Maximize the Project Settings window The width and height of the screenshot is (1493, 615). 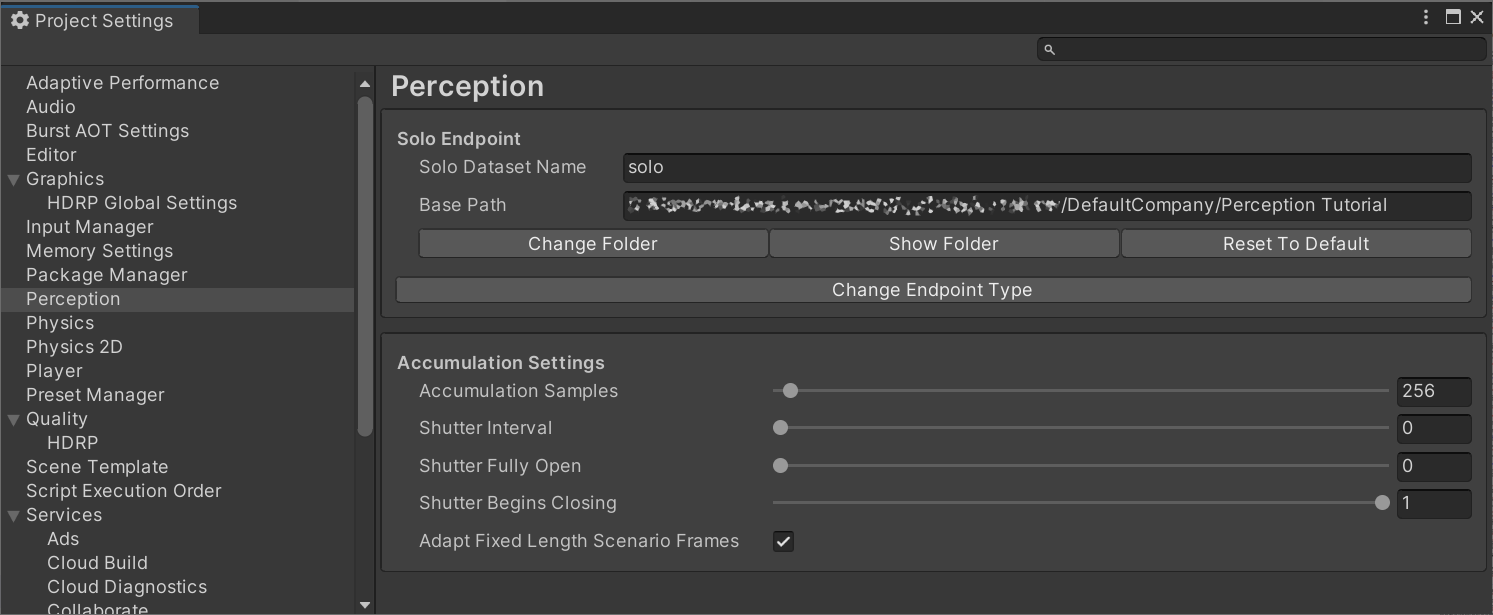pos(1453,17)
